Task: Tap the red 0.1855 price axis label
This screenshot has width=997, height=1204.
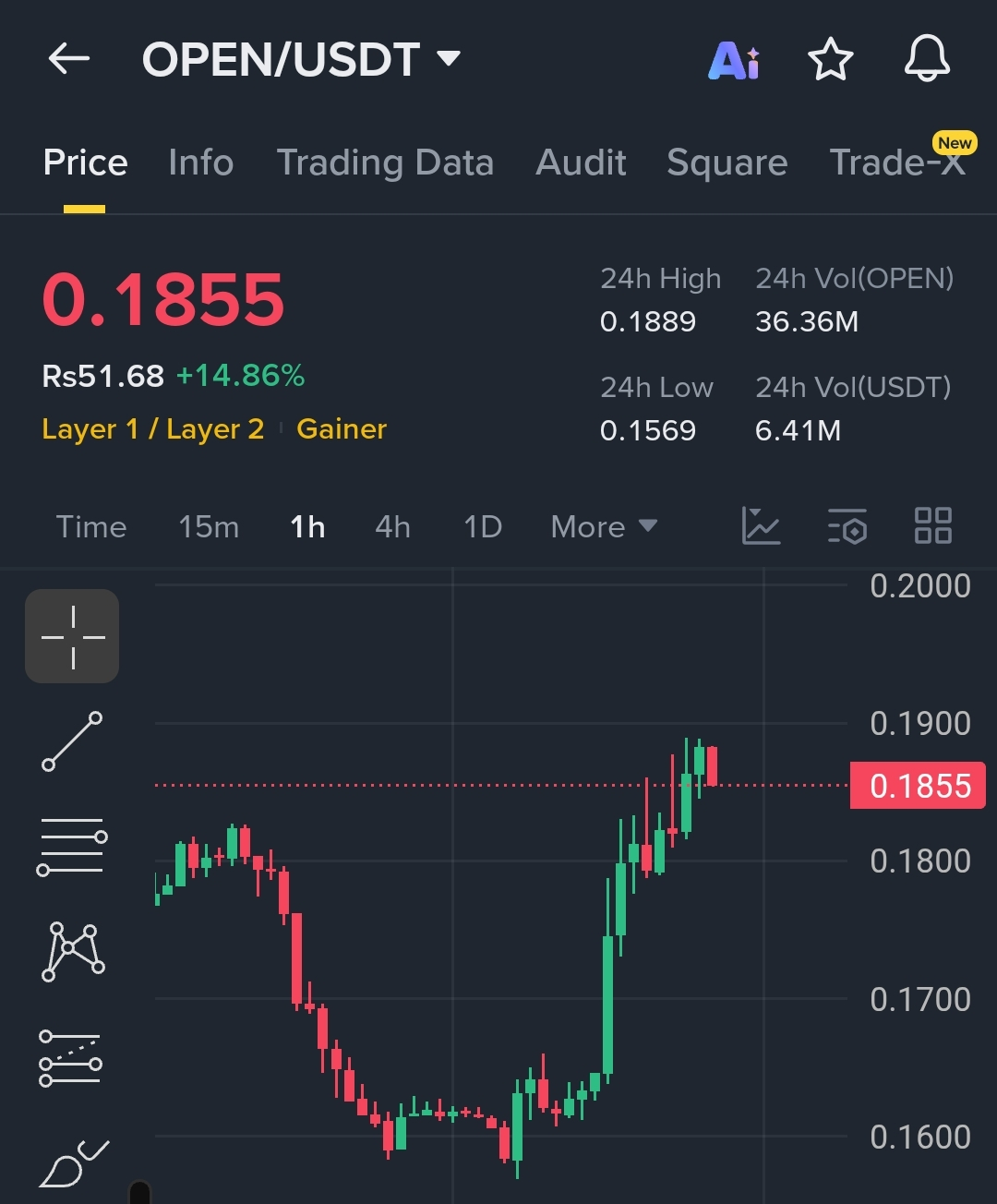Action: (918, 786)
